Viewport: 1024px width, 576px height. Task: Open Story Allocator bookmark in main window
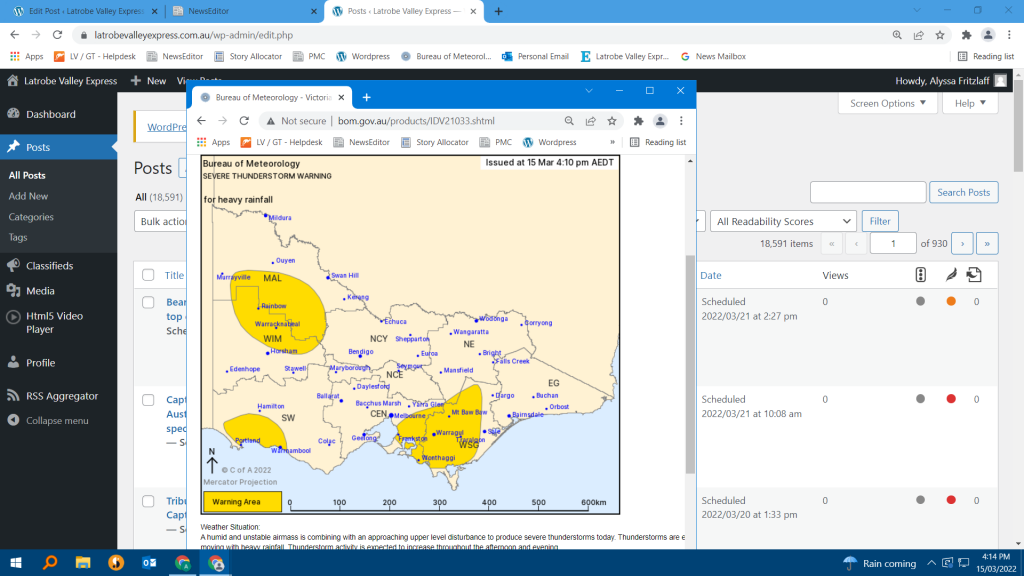point(248,56)
